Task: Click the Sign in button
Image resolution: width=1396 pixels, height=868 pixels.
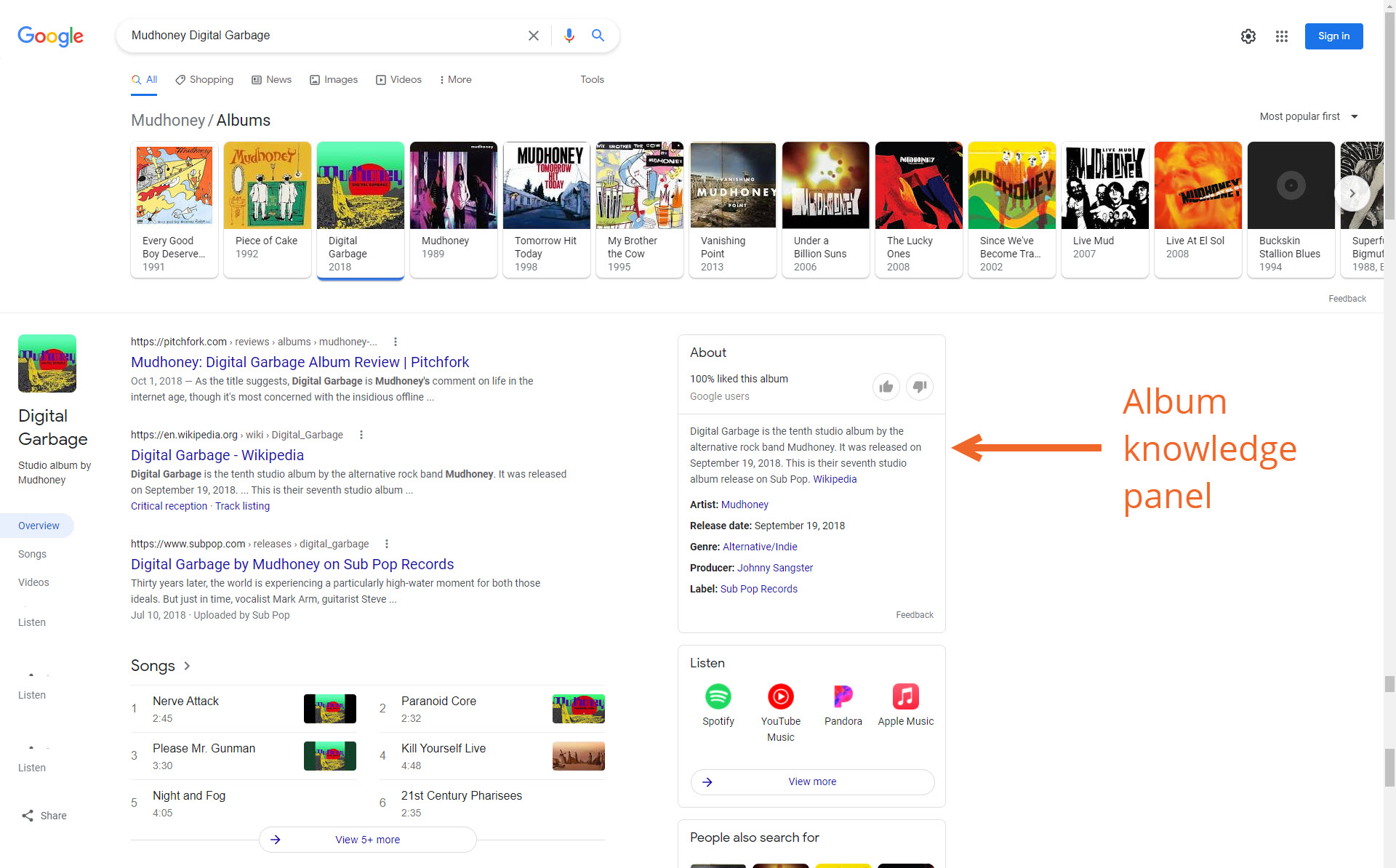Action: (1333, 36)
